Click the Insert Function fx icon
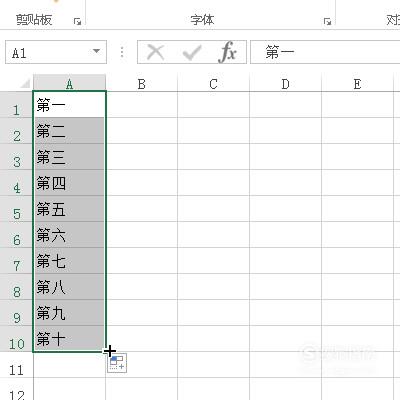400x400 pixels. [228, 52]
